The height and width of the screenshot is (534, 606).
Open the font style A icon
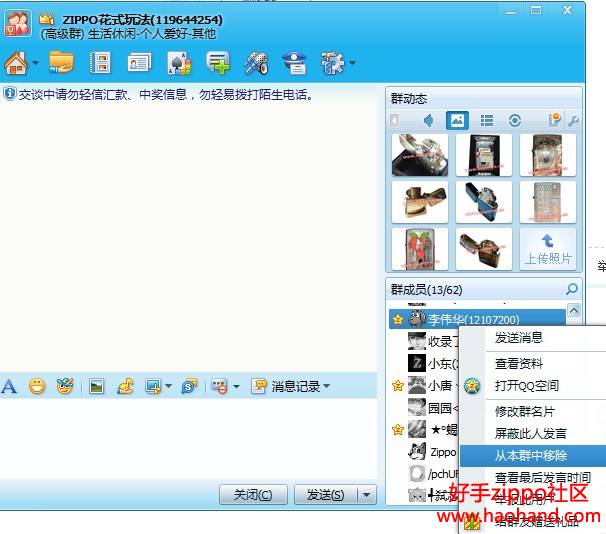(9, 386)
